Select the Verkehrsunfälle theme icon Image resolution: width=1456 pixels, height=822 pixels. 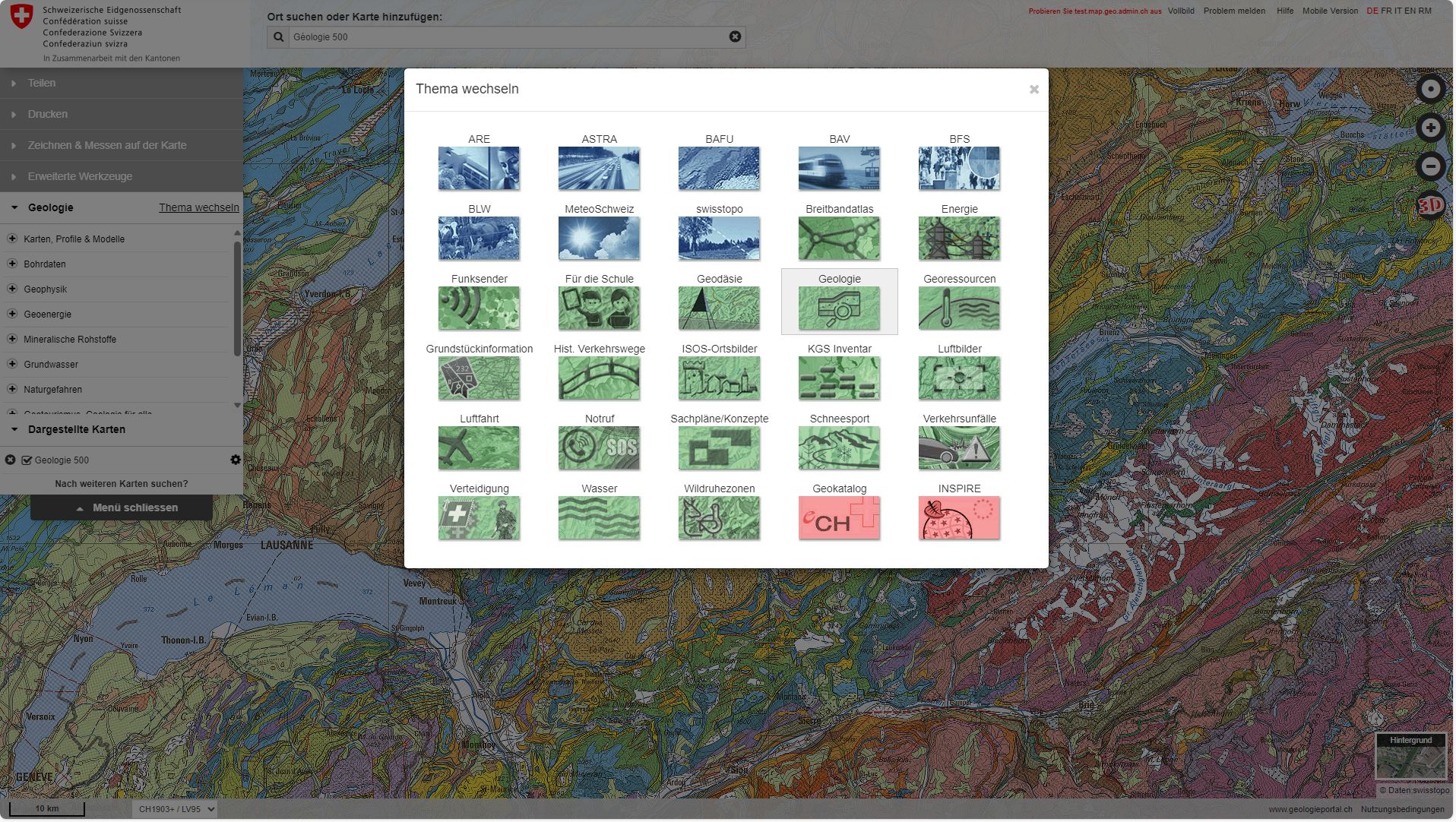click(959, 447)
